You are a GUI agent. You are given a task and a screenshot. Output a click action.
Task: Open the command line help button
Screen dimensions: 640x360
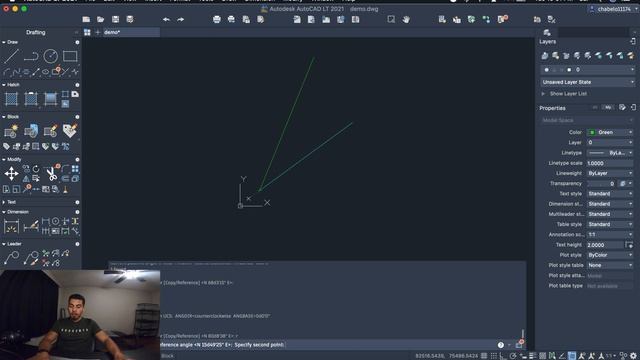[500, 345]
